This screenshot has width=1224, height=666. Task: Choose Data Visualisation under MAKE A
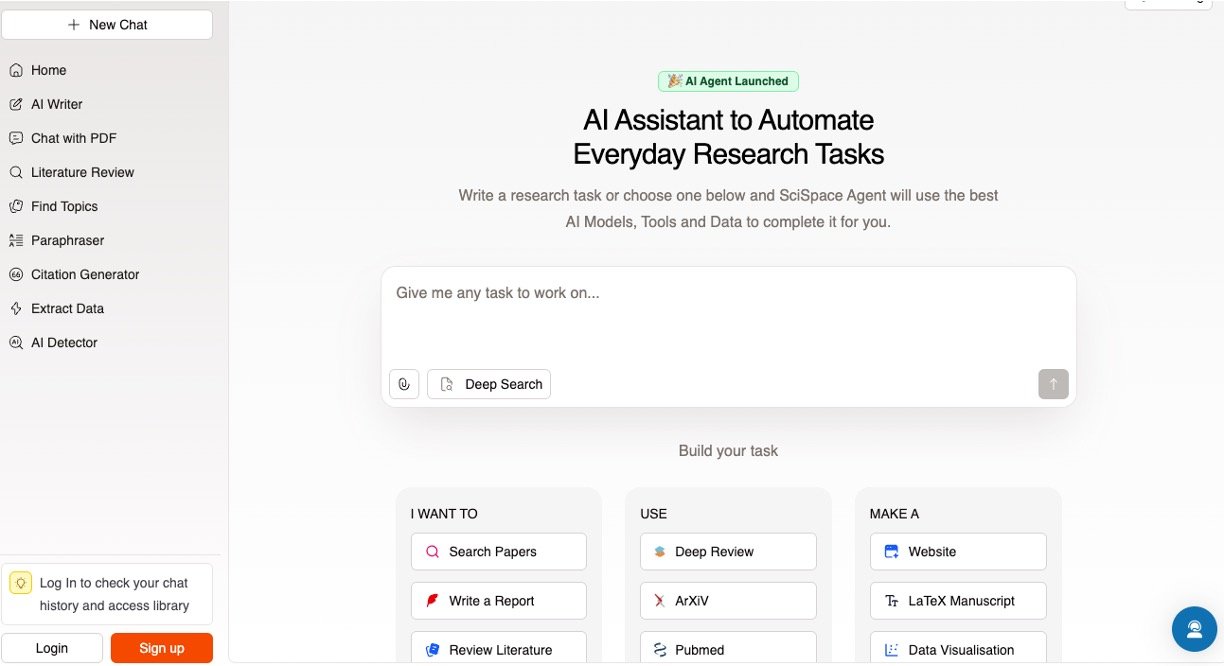958,648
